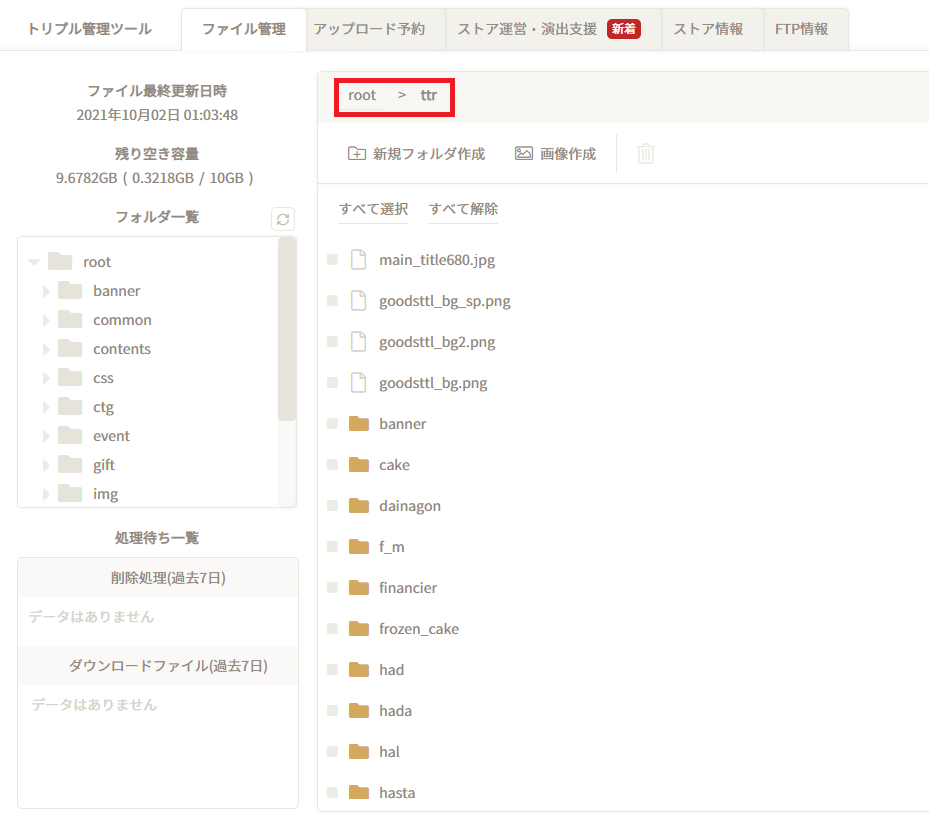The image size is (929, 827).
Task: Expand the gift folder in tree
Action: (46, 465)
